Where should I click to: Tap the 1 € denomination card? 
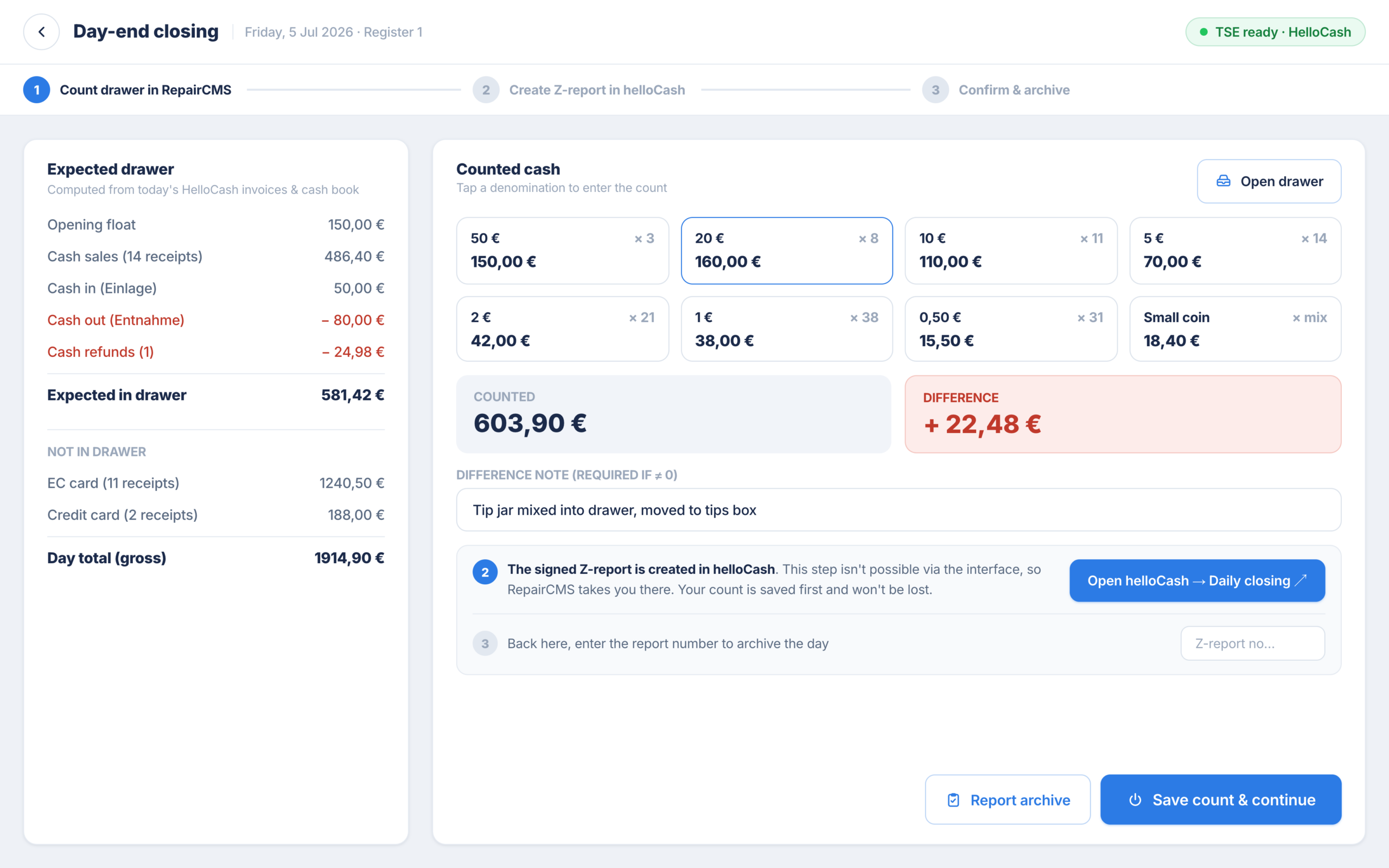tap(786, 329)
